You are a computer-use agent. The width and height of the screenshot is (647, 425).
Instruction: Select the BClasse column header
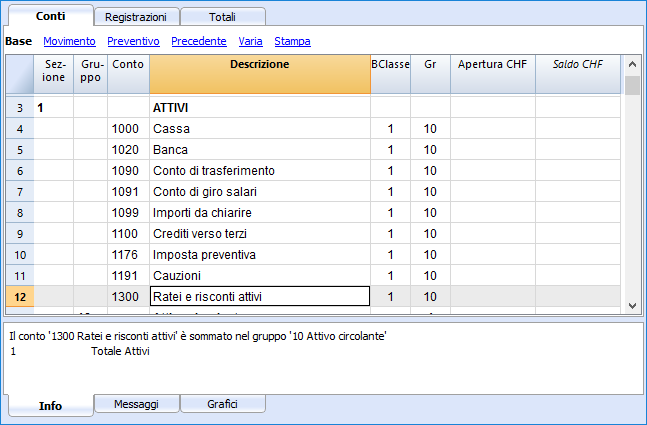point(390,74)
